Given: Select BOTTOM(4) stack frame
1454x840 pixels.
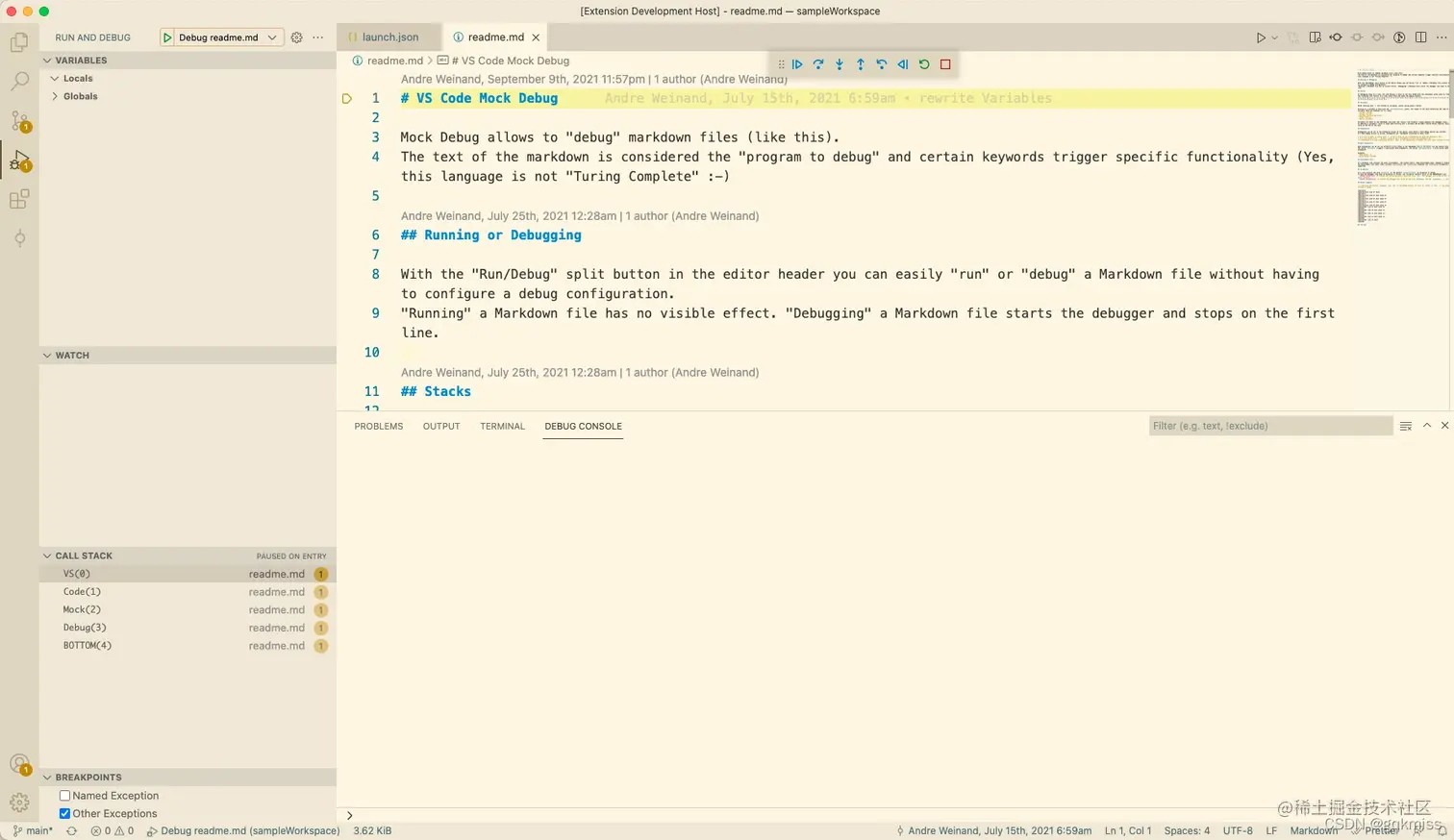Looking at the screenshot, I should coord(188,646).
